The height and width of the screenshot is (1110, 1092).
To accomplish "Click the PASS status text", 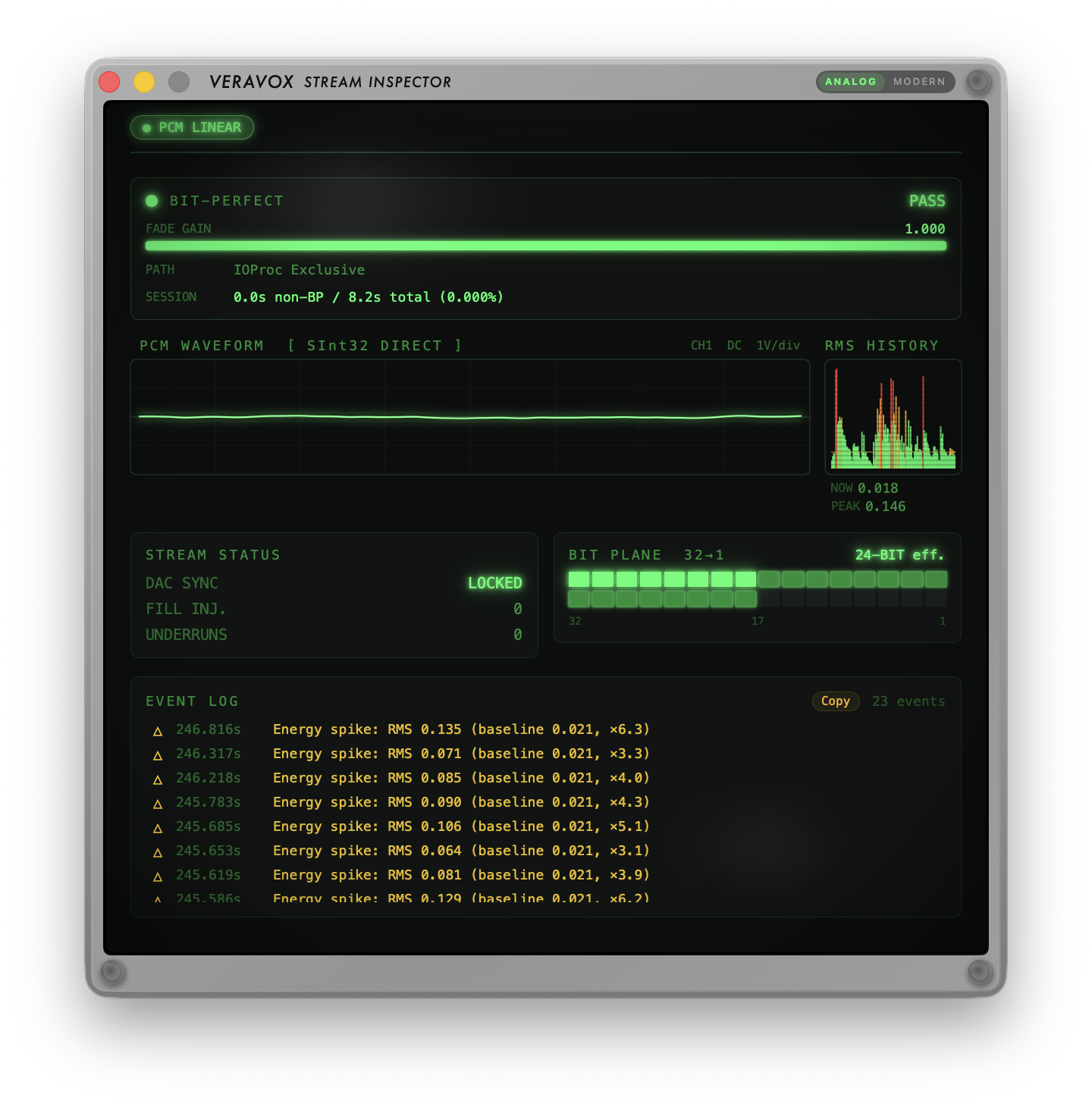I will point(927,201).
